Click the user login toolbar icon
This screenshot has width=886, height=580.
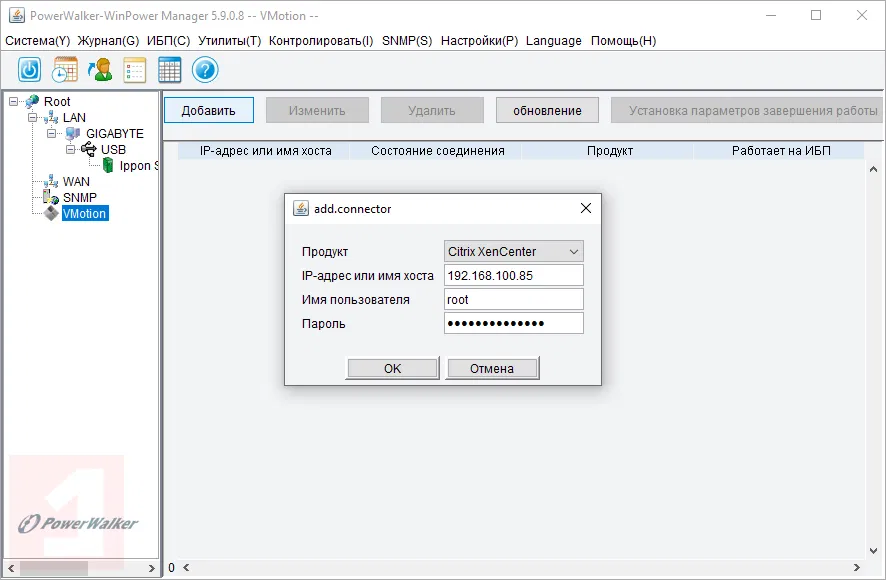[99, 70]
